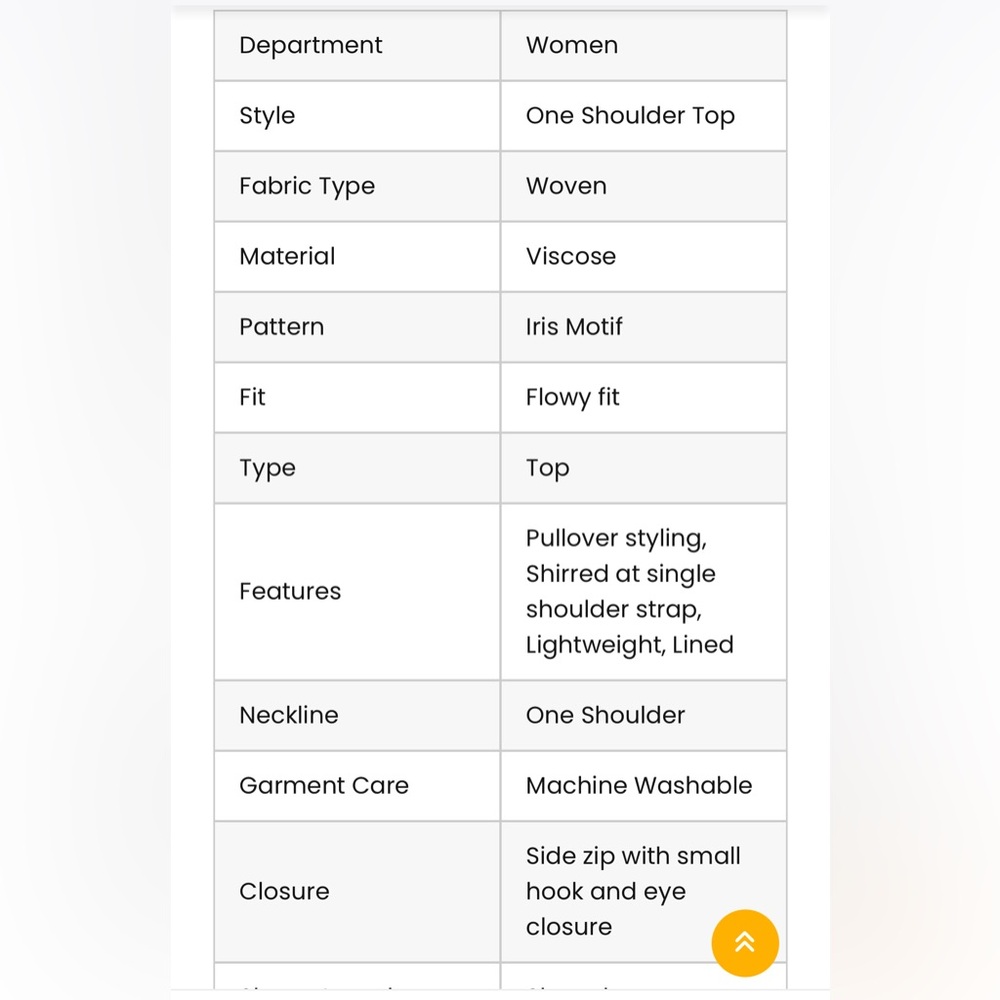
Task: Click the Viscose material value
Action: [x=571, y=256]
